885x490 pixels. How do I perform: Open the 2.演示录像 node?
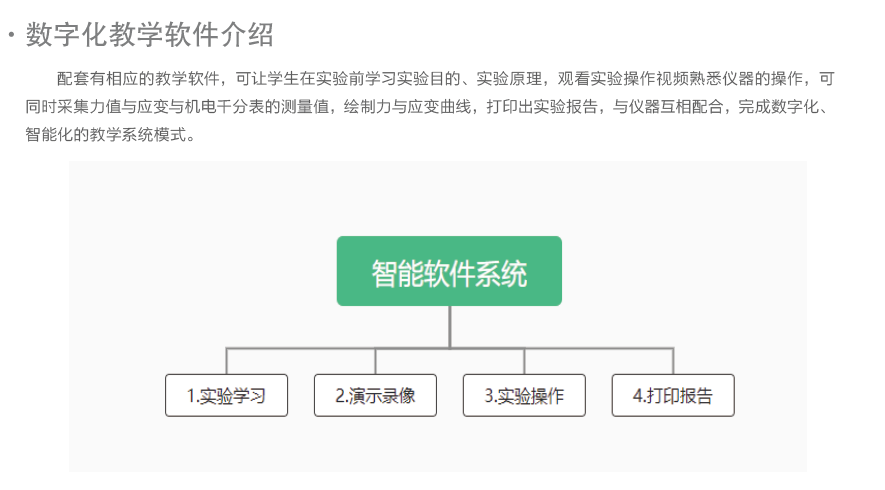[x=375, y=396]
